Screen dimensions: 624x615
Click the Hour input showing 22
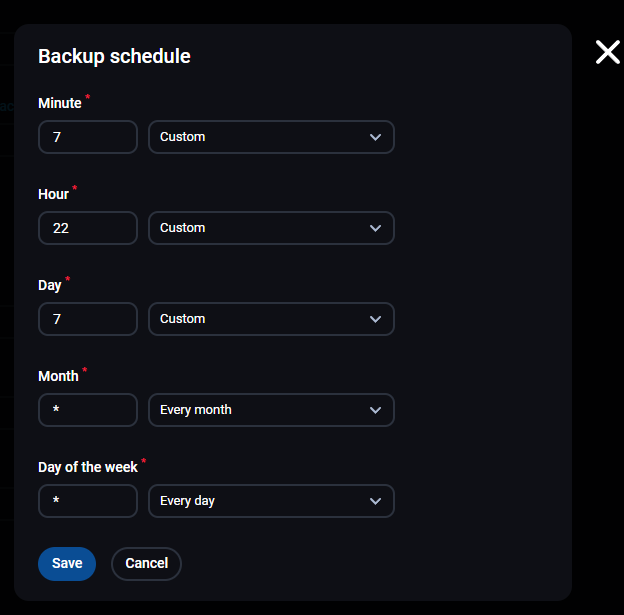click(x=88, y=228)
